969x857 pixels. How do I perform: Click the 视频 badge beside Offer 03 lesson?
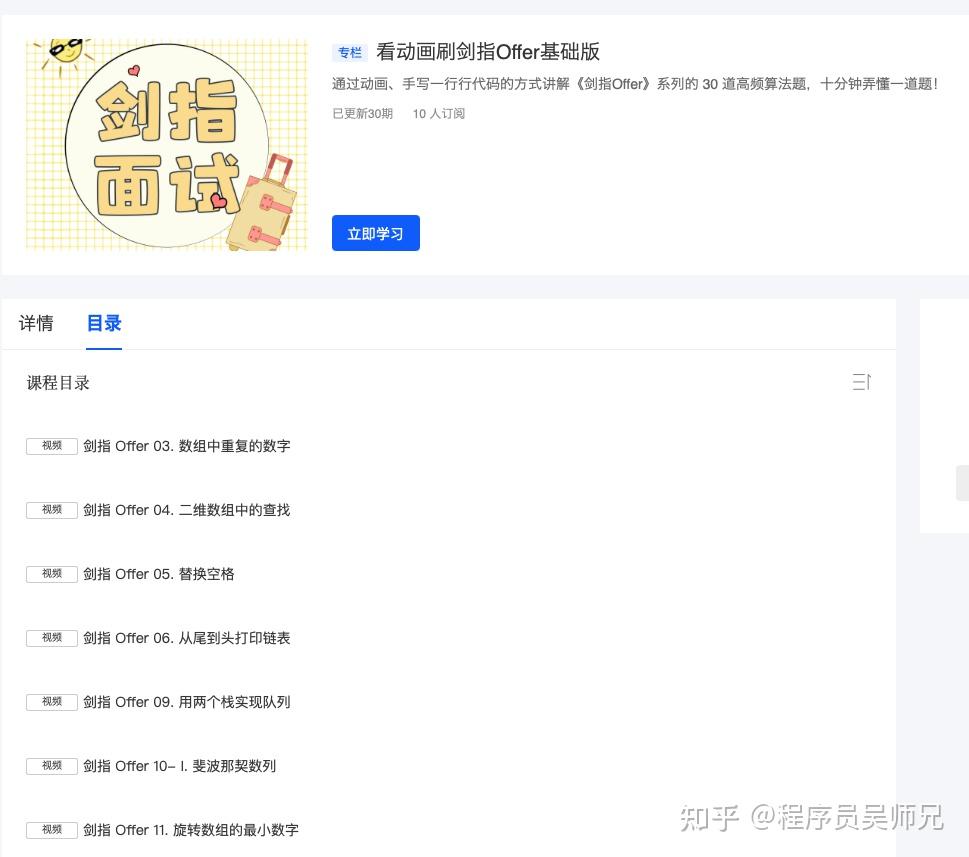click(51, 446)
